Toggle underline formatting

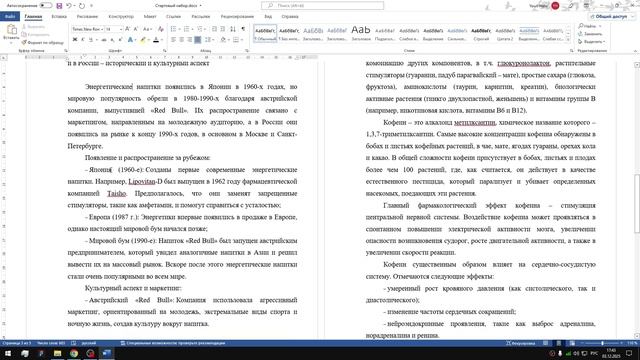tap(91, 40)
